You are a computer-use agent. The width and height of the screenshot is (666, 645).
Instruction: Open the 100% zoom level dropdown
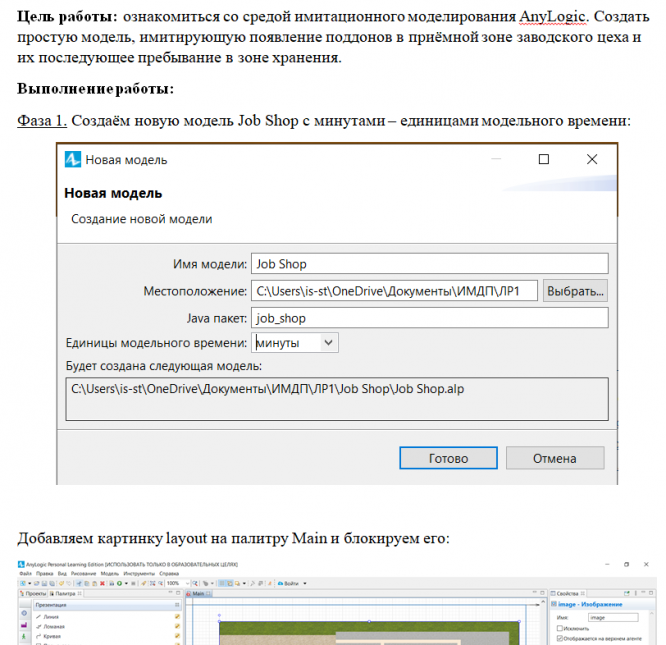pos(178,583)
